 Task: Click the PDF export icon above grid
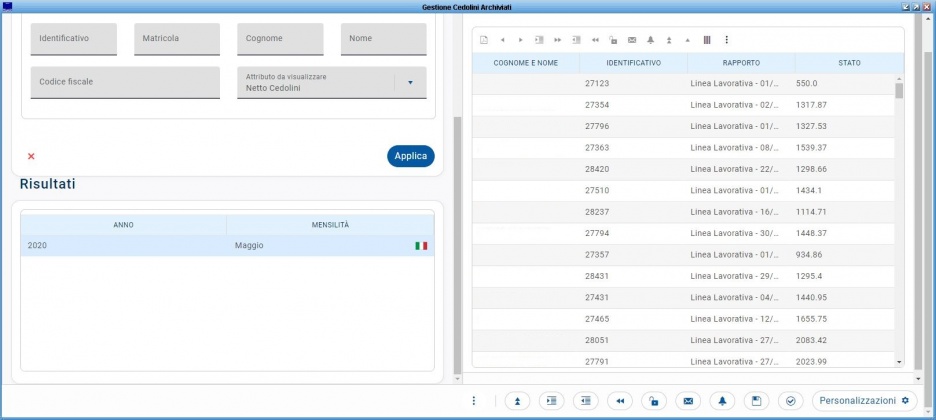(x=484, y=40)
